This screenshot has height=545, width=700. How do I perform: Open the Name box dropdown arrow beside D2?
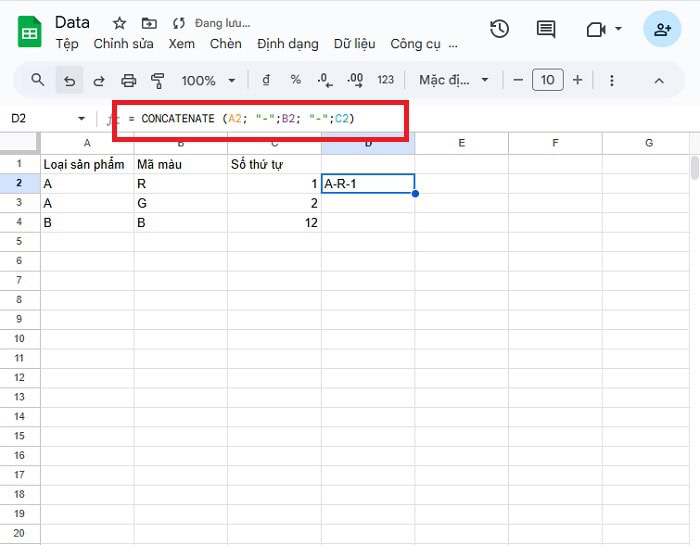click(x=82, y=119)
